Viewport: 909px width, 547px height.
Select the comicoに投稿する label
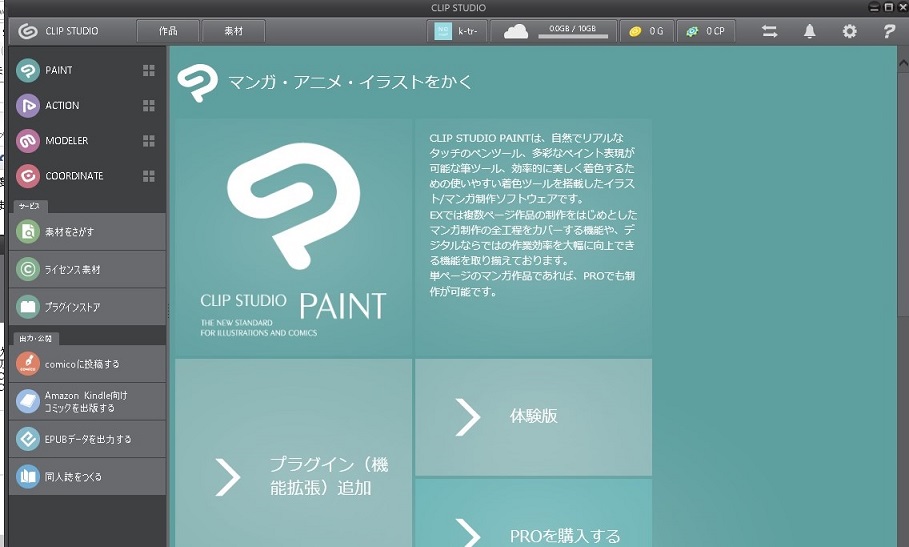click(82, 364)
